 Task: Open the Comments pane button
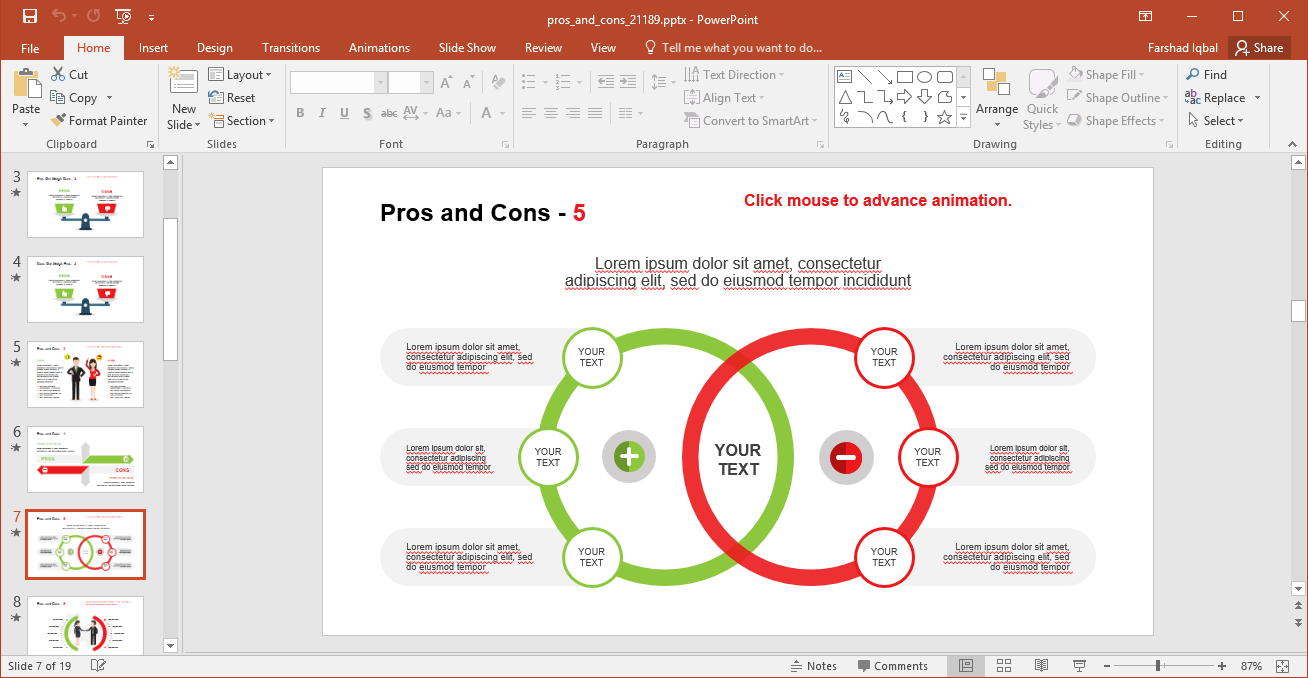coord(892,666)
